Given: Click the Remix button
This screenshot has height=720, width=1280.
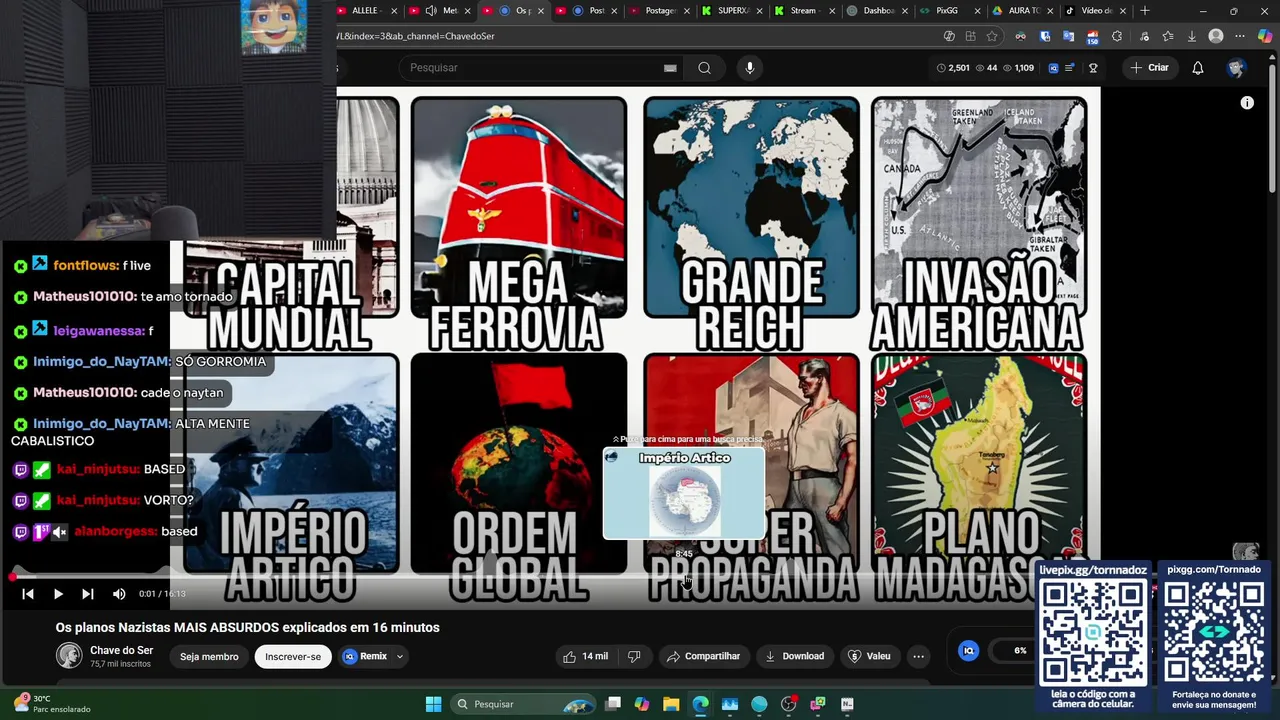Looking at the screenshot, I should point(365,656).
